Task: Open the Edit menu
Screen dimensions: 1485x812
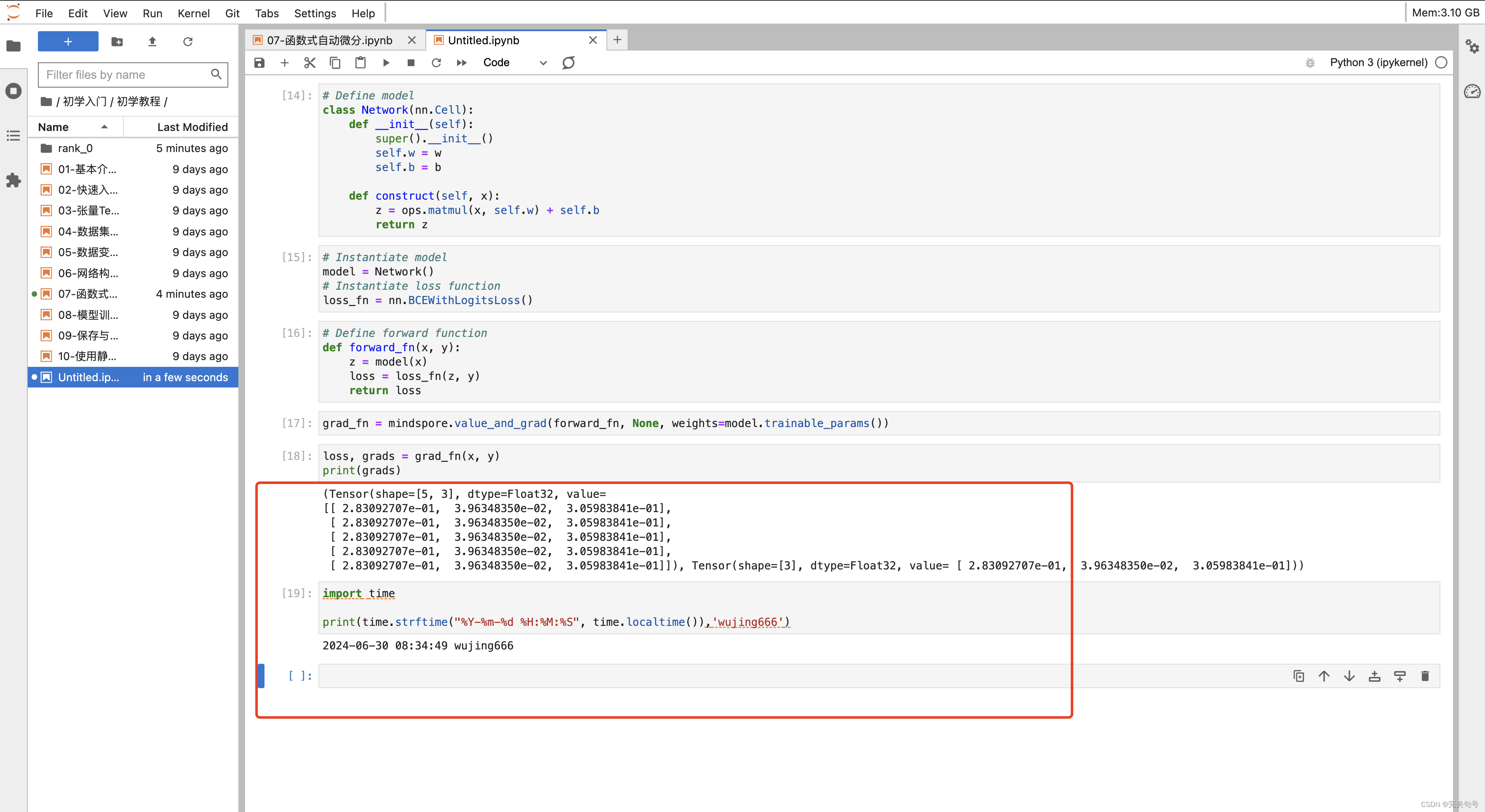Action: [77, 13]
